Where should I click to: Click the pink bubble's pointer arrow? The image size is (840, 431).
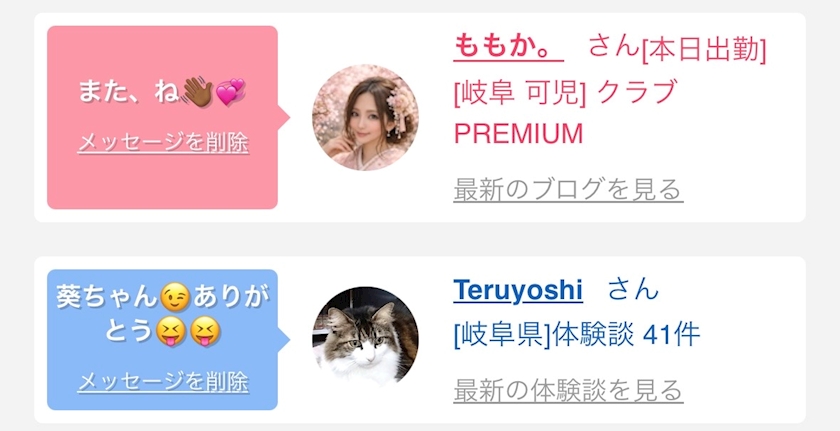pos(284,117)
